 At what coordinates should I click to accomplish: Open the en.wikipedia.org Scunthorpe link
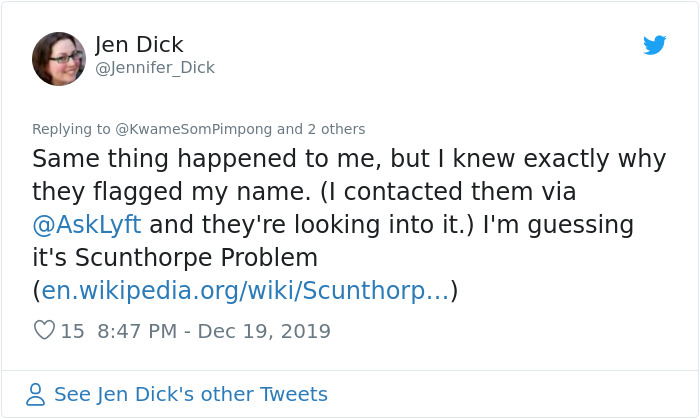tap(245, 291)
